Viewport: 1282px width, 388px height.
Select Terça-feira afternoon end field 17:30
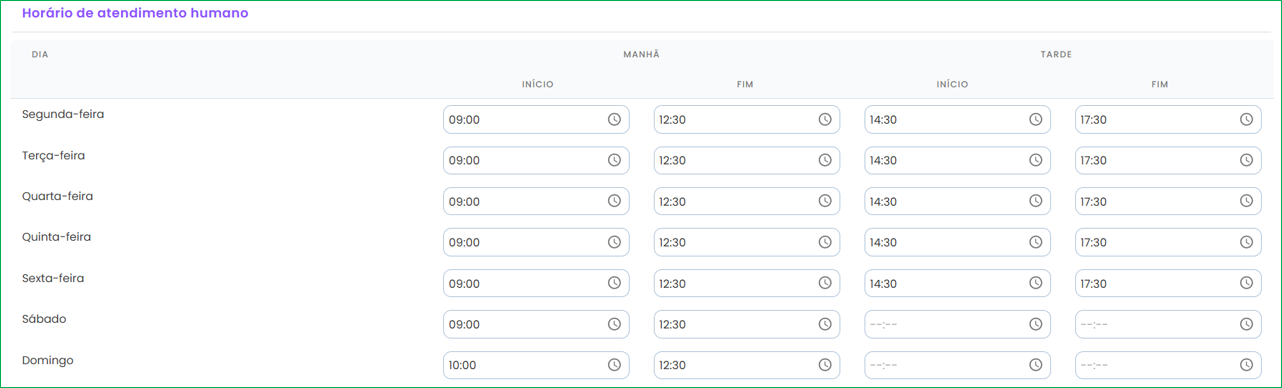1168,160
